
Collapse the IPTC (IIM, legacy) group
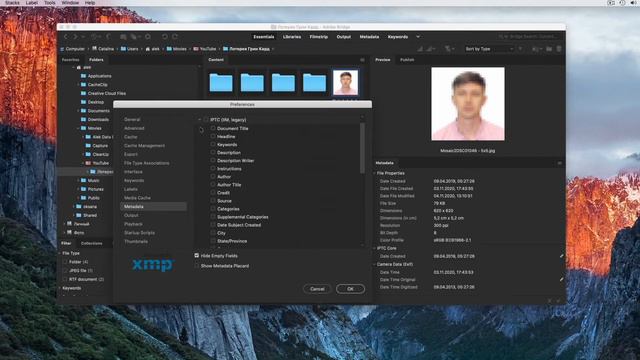[x=200, y=120]
